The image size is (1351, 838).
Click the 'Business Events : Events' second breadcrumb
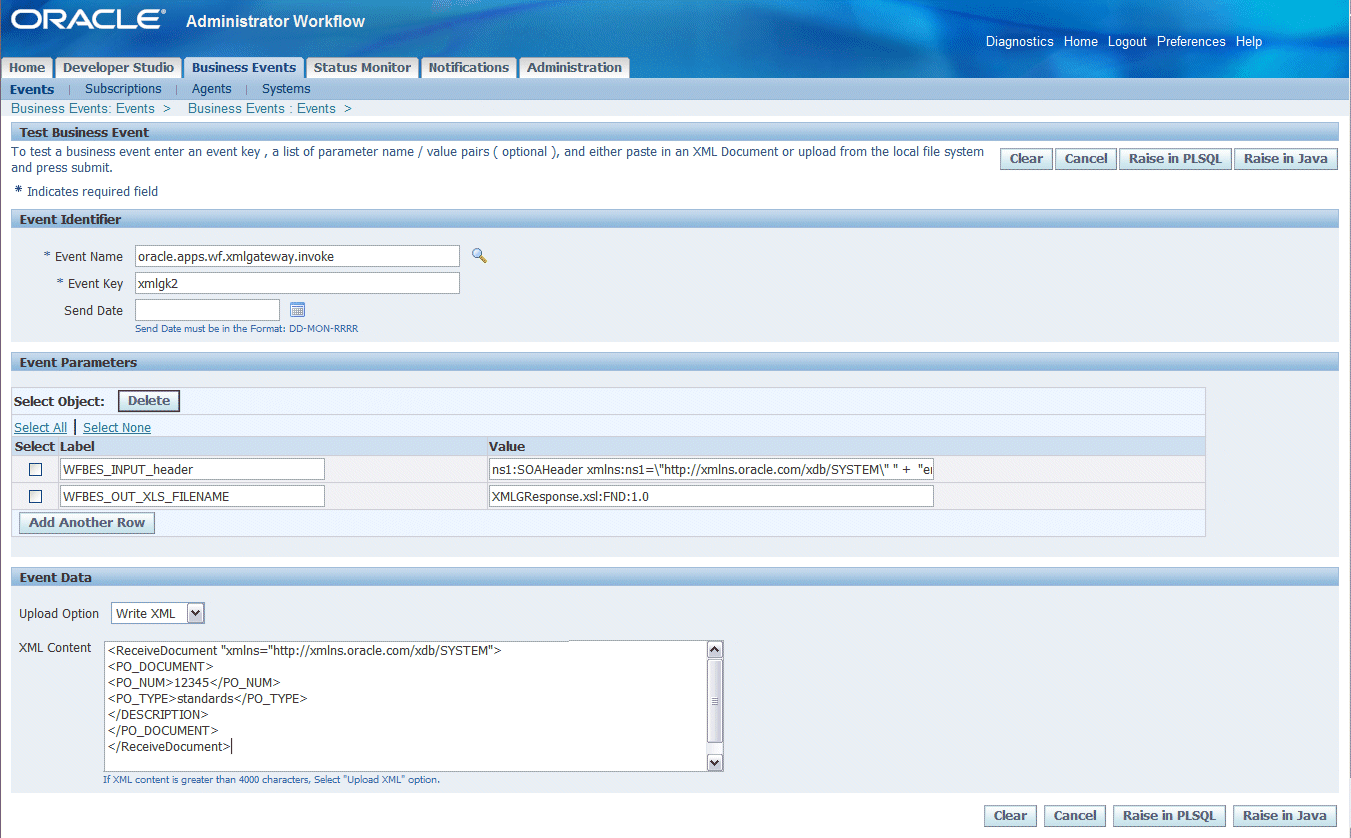[x=262, y=108]
